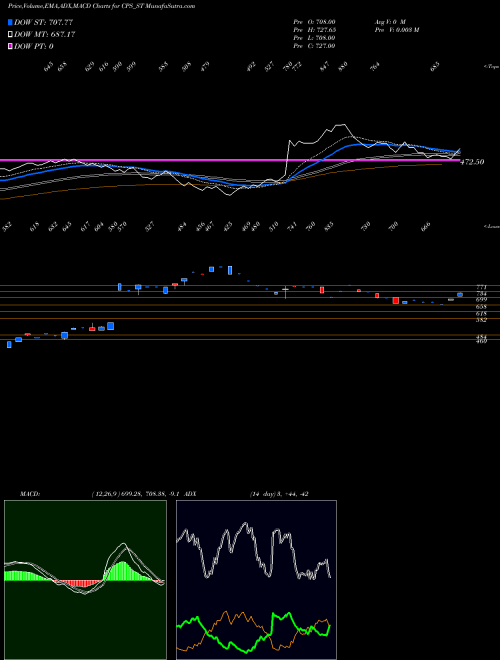Click the 699 support level label

point(481,299)
